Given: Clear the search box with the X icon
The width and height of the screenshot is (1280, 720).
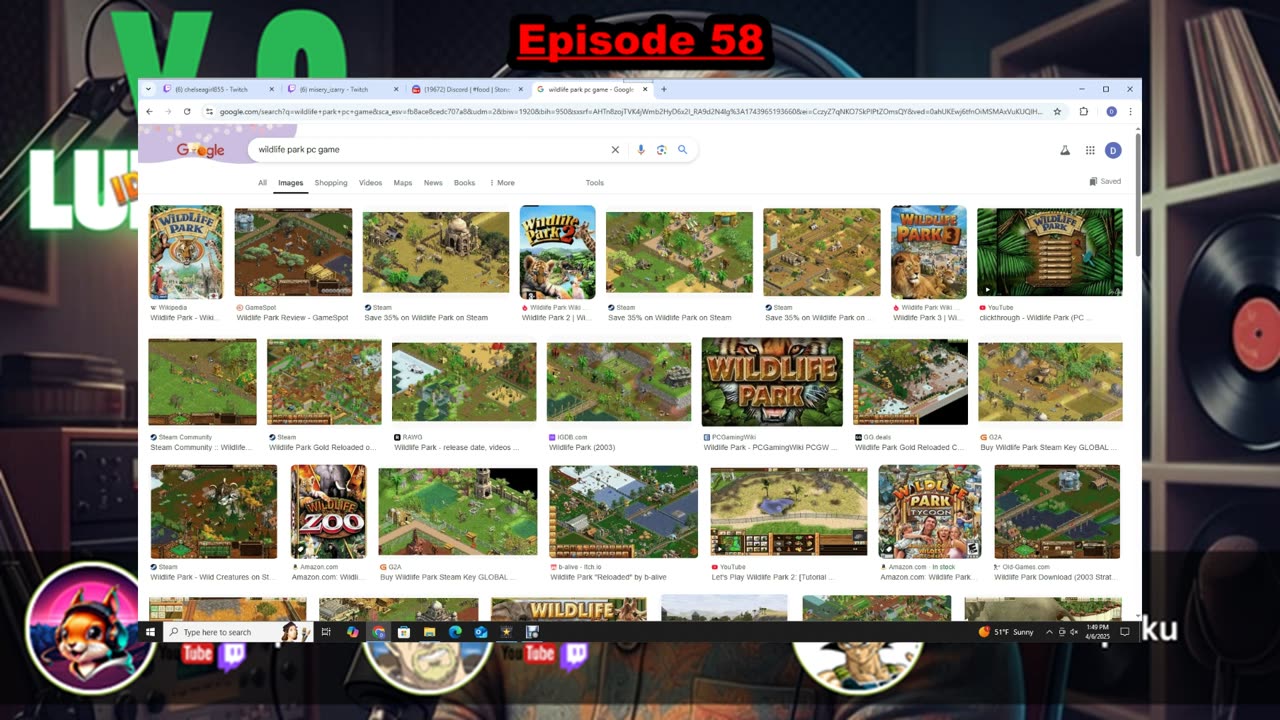Looking at the screenshot, I should click(615, 150).
